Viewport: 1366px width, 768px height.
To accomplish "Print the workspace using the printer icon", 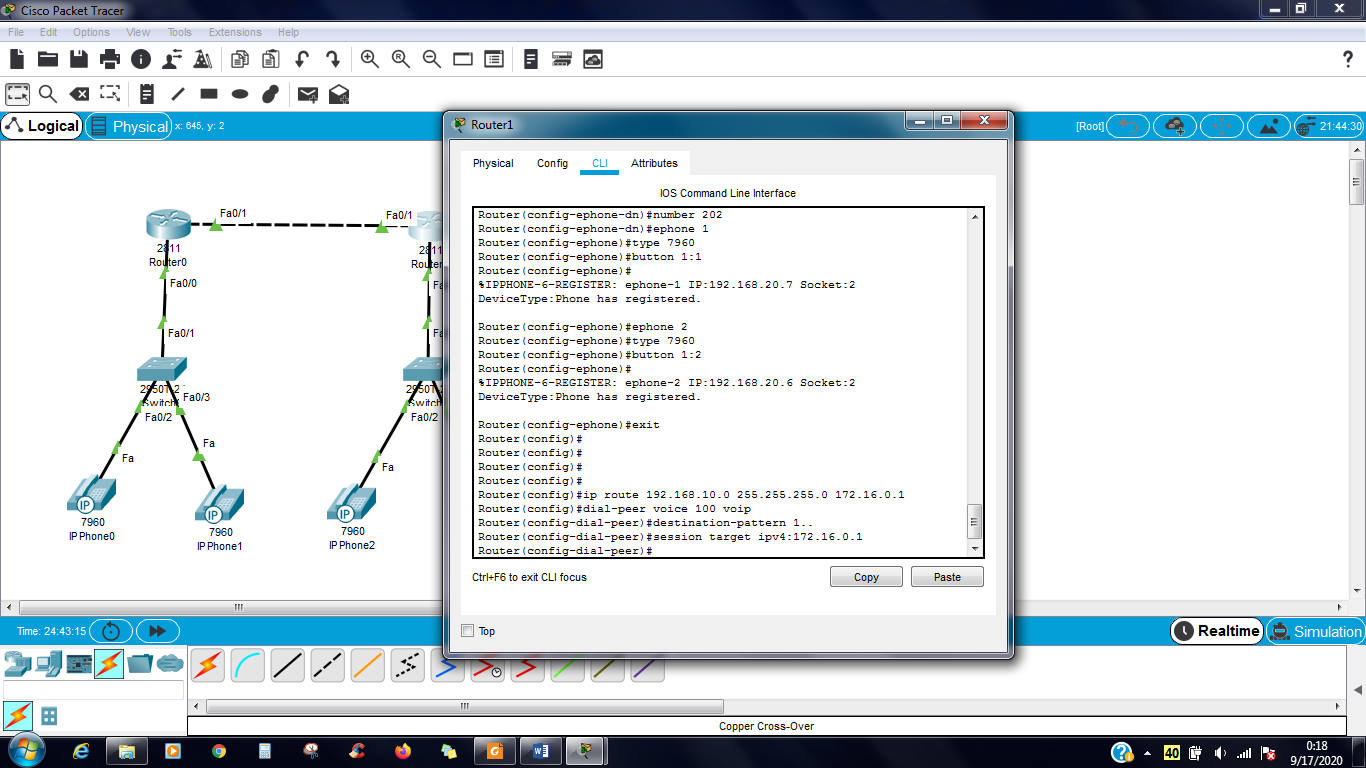I will point(110,59).
